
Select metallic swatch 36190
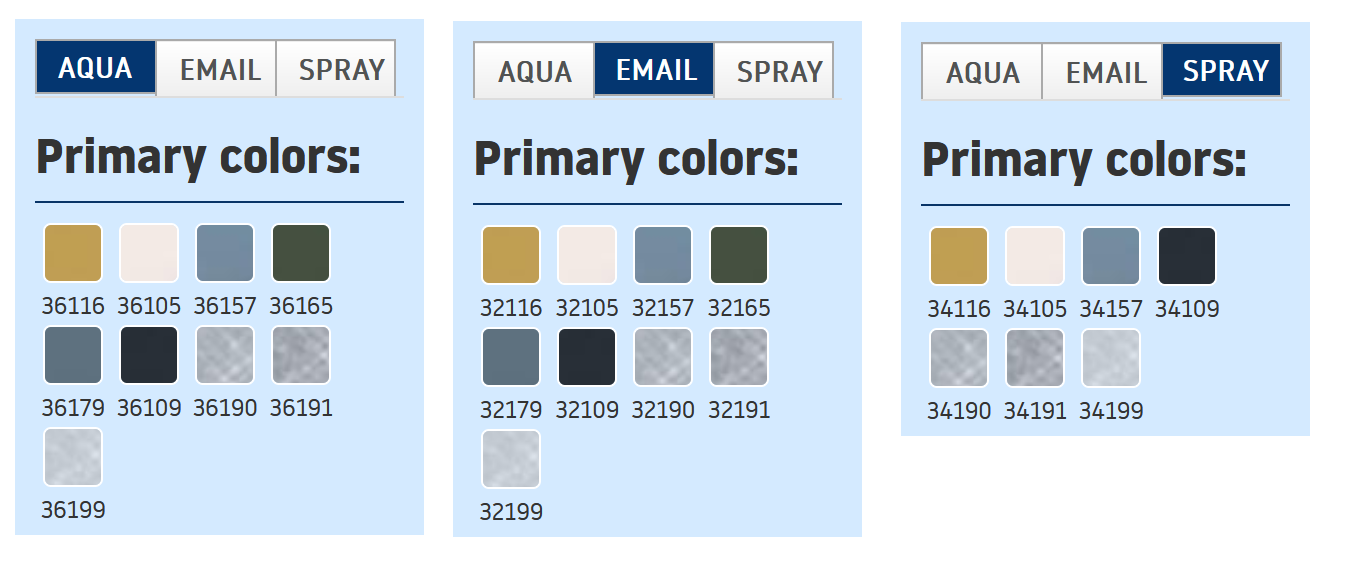point(225,355)
